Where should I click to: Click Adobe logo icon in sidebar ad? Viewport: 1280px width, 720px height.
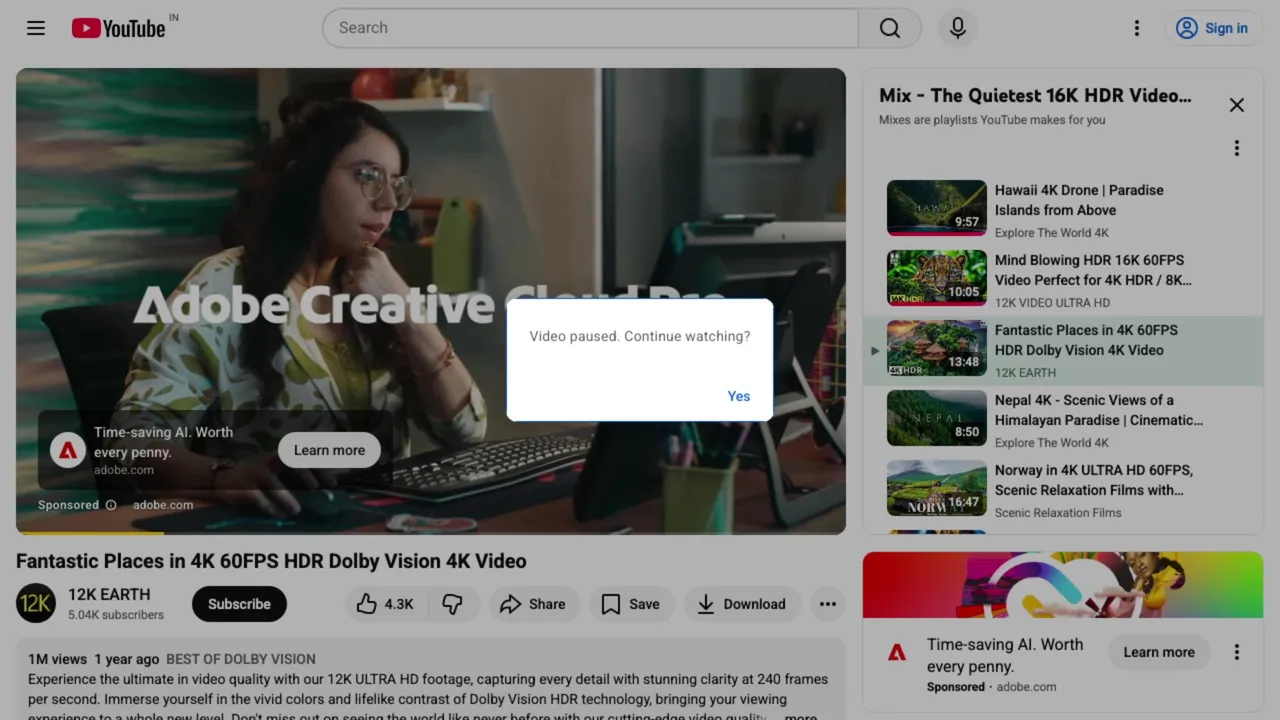point(897,652)
